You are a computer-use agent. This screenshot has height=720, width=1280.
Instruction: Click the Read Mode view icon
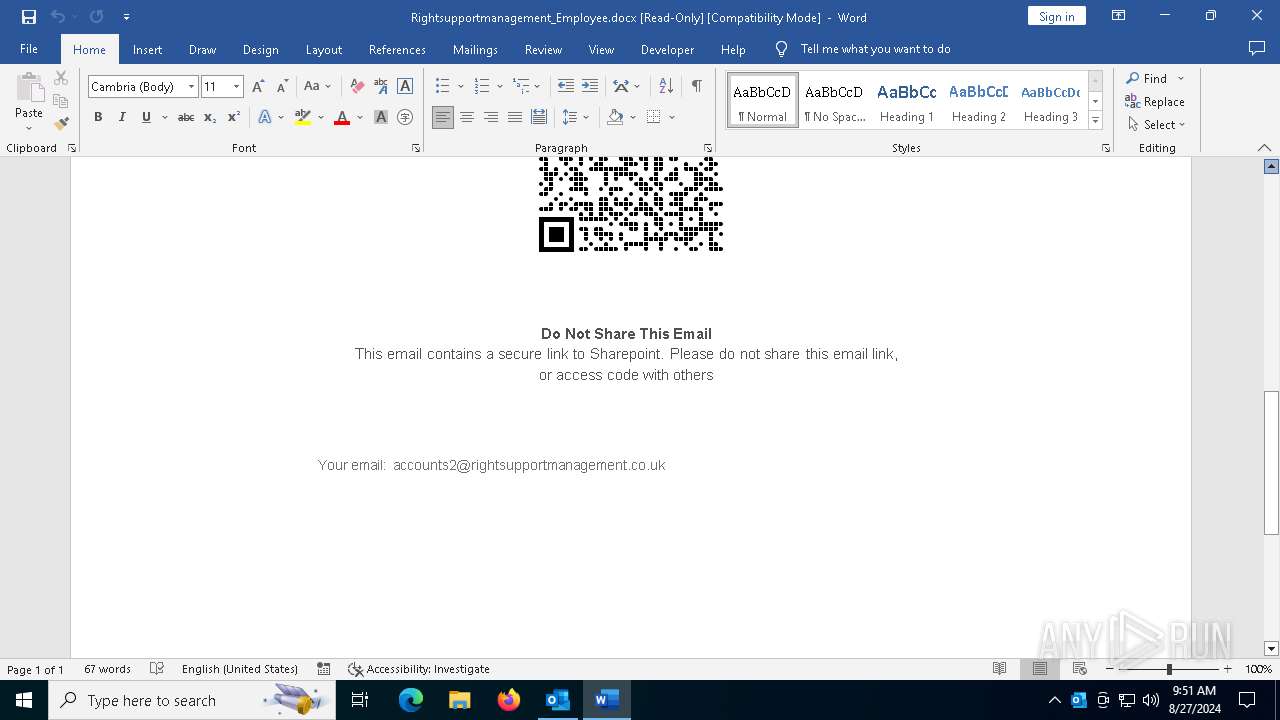[999, 669]
